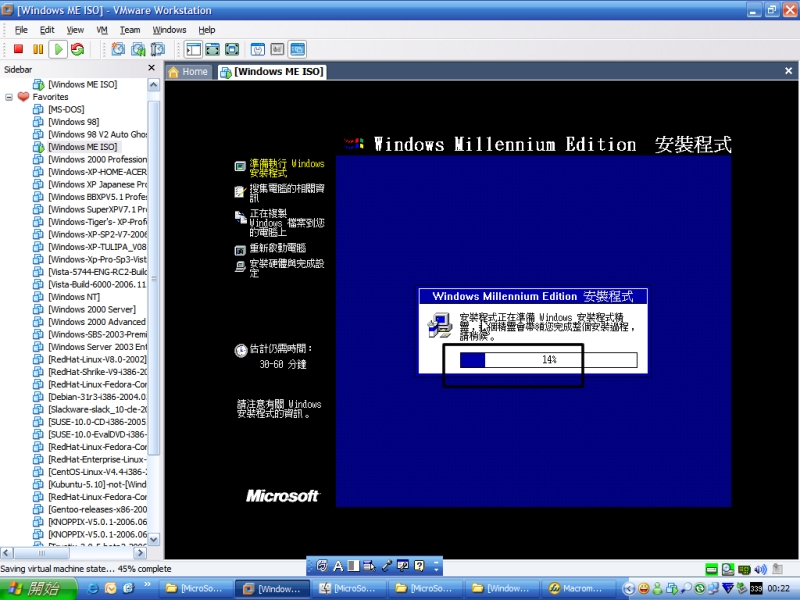Viewport: 800px width, 600px height.
Task: Select [Windows Server 2003 Ent] entry
Action: tap(97, 347)
